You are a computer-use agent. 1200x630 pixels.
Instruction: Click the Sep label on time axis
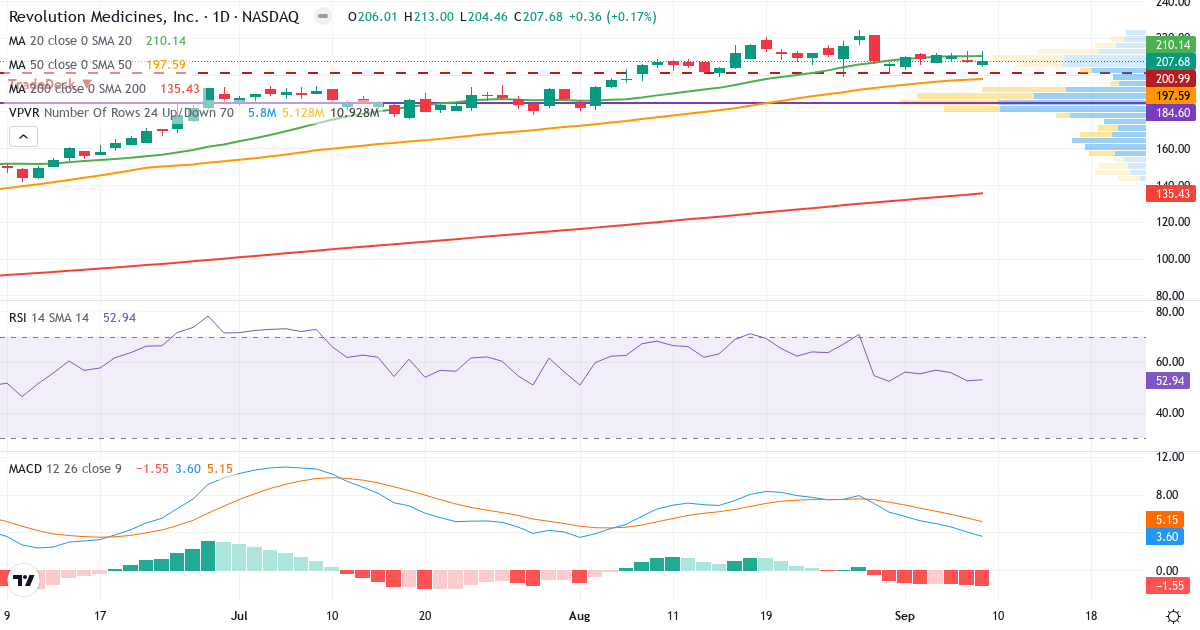coord(905,616)
